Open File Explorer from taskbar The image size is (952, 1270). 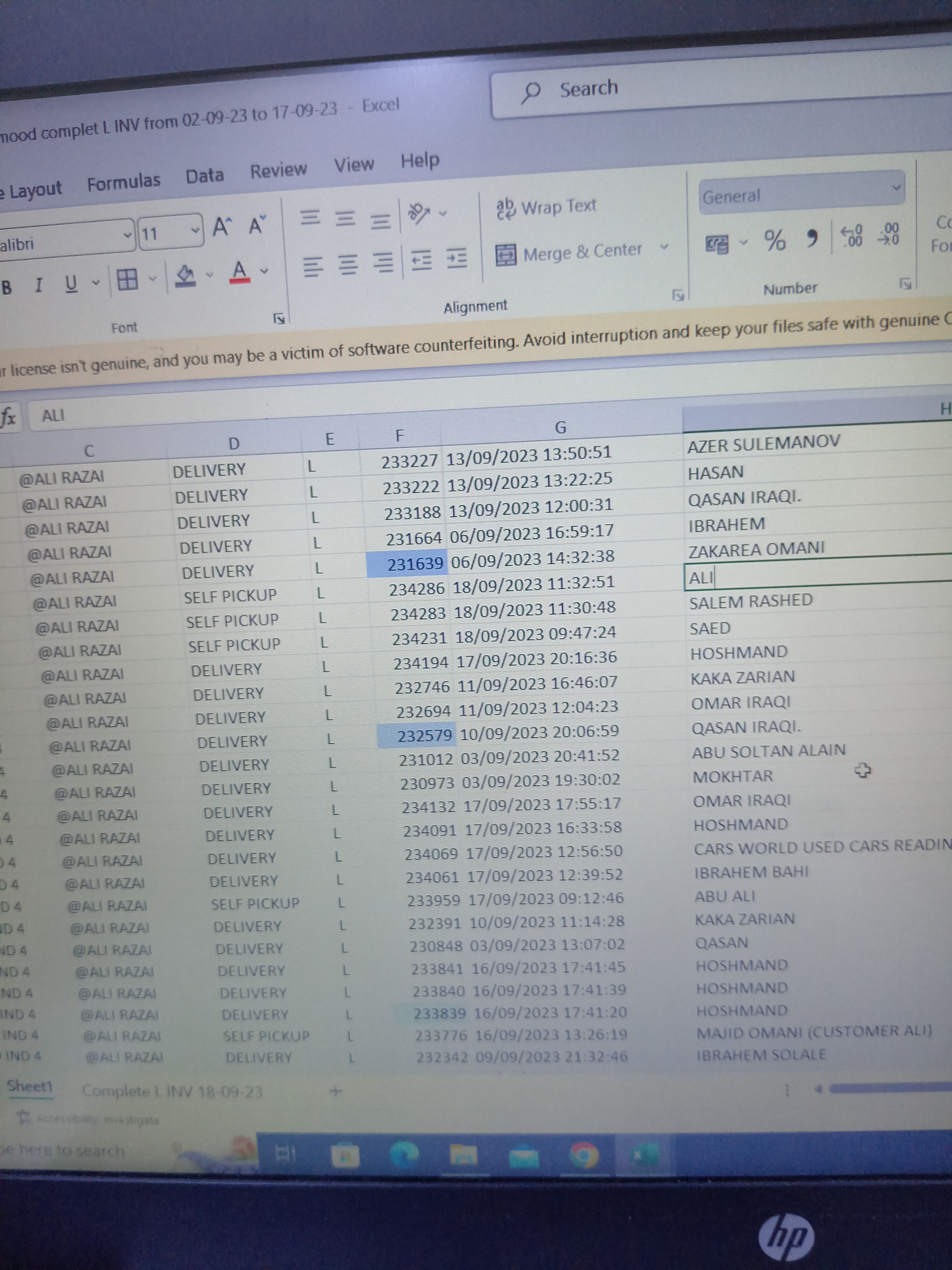(x=463, y=1155)
